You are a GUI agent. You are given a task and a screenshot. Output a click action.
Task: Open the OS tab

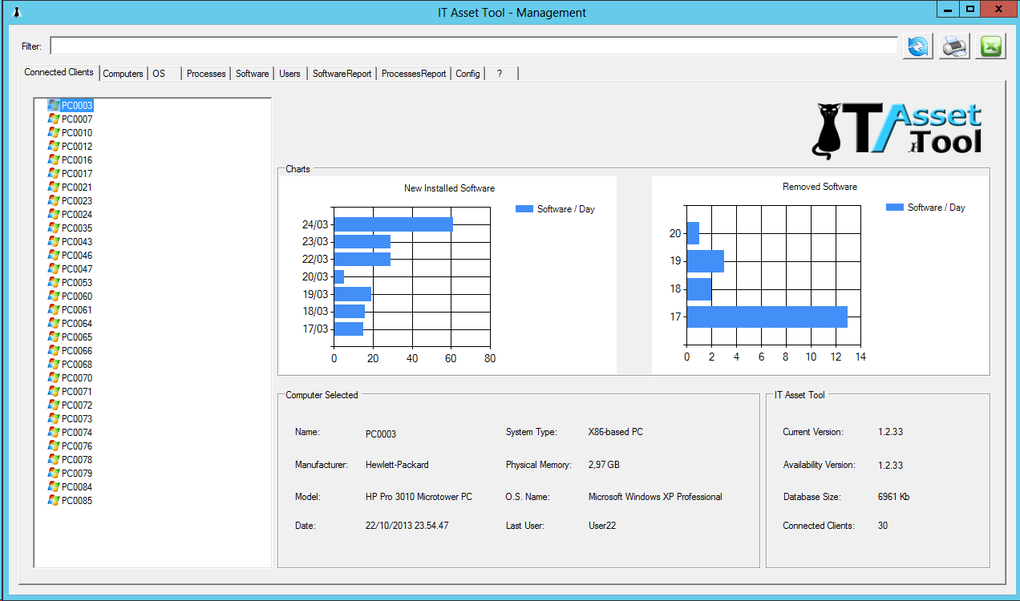click(x=164, y=73)
